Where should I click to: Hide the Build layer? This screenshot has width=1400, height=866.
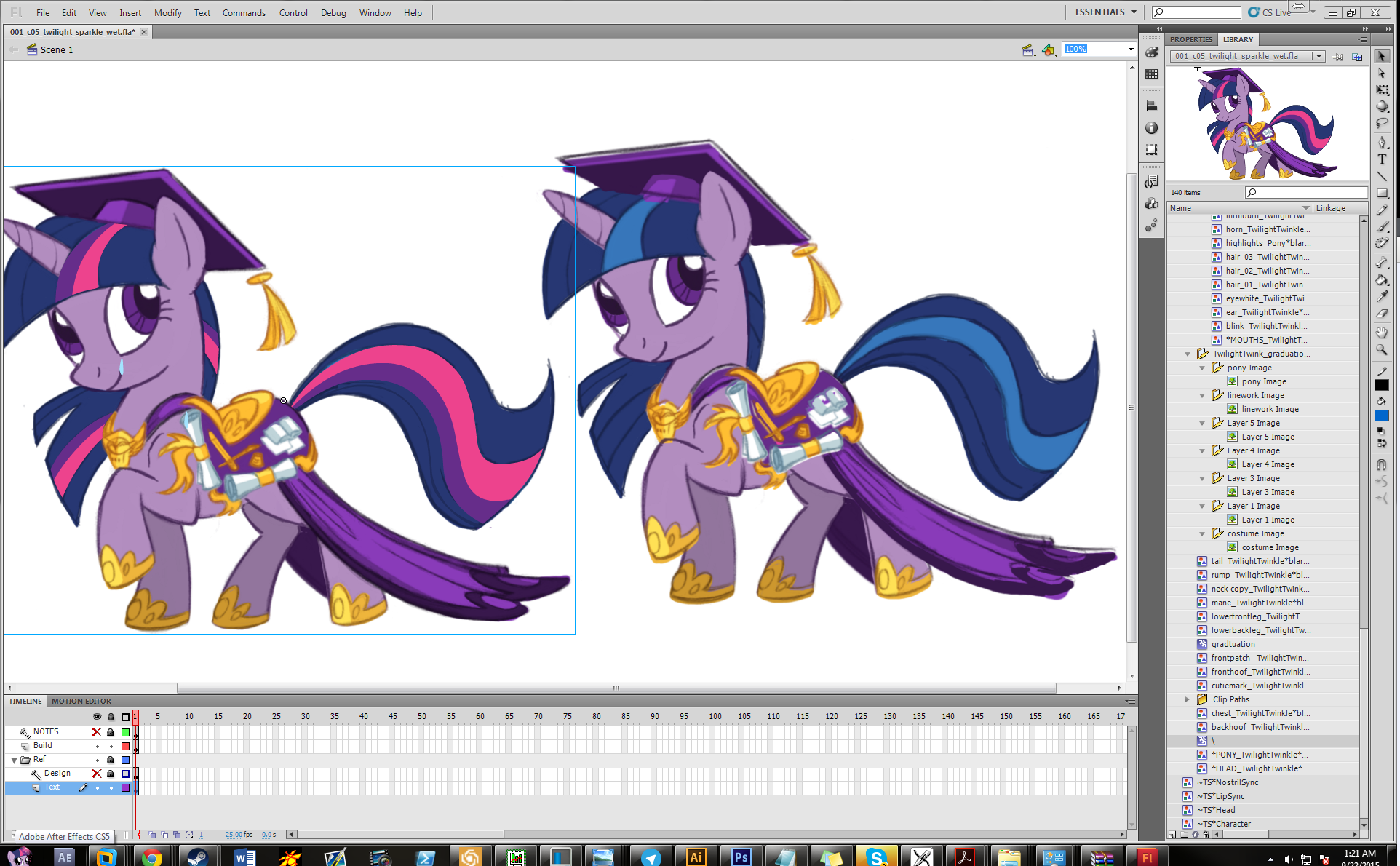[97, 746]
